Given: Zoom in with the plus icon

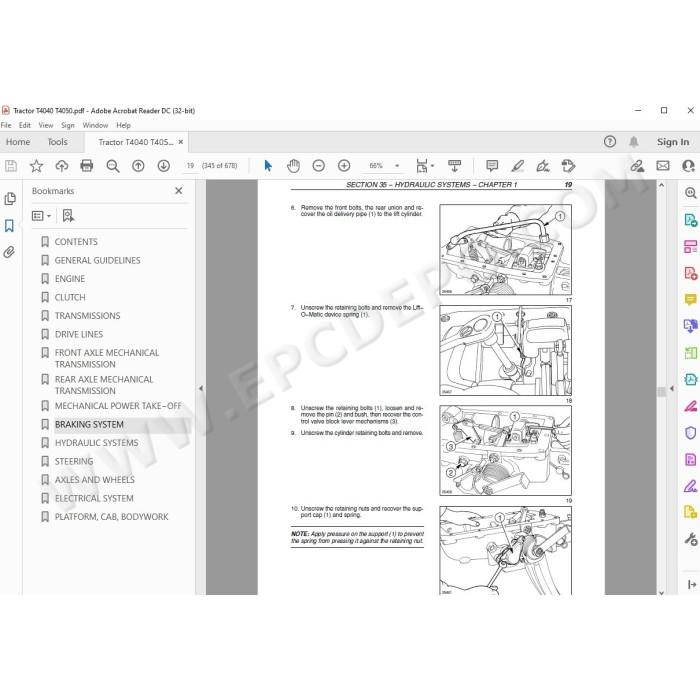Looking at the screenshot, I should (344, 166).
